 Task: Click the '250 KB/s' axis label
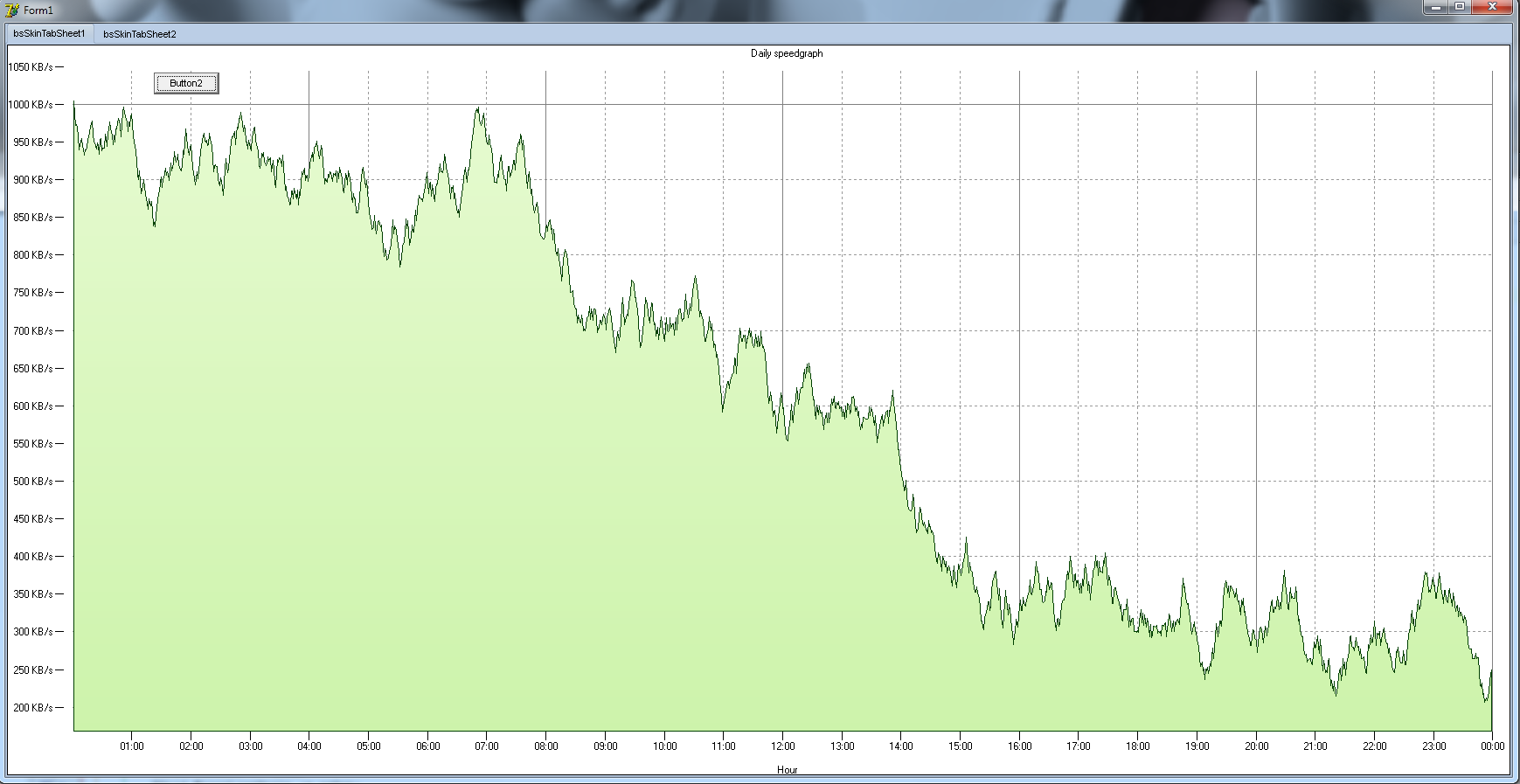click(x=33, y=670)
